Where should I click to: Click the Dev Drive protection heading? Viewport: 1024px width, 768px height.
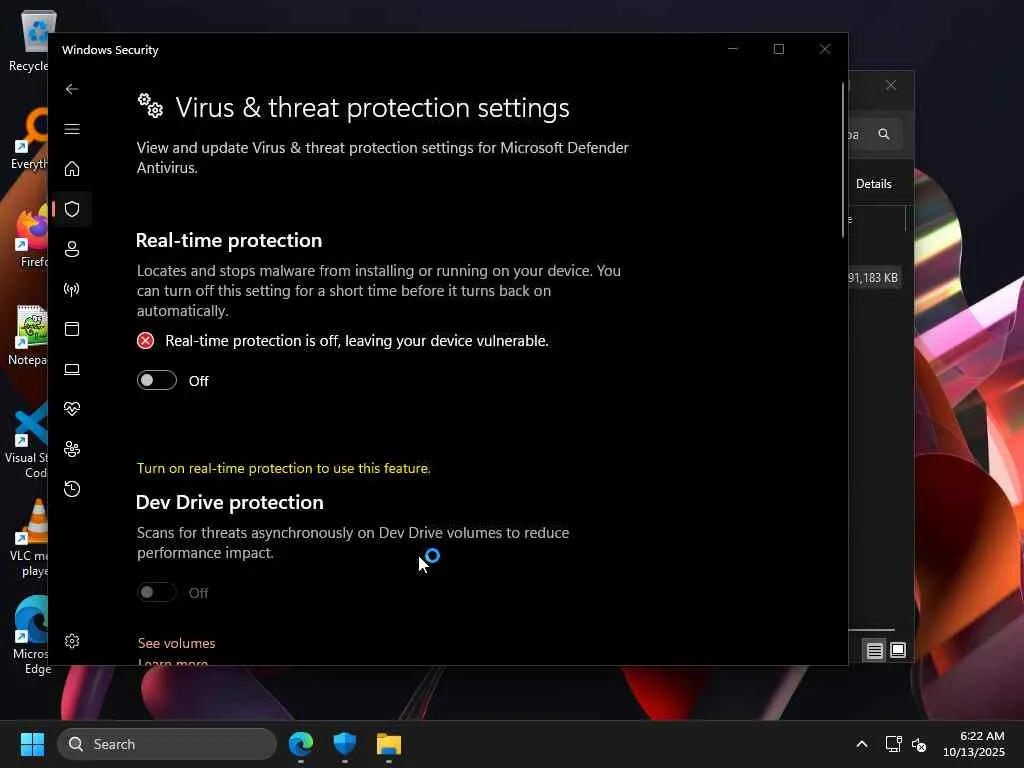click(x=230, y=502)
